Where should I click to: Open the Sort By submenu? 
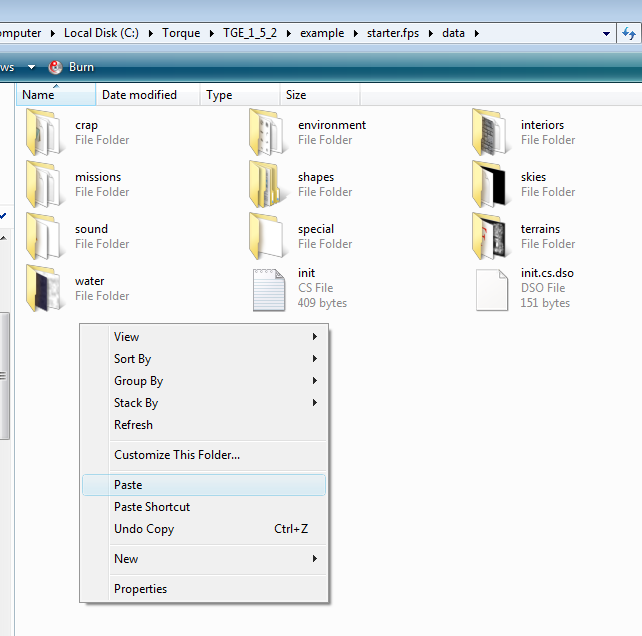[204, 359]
